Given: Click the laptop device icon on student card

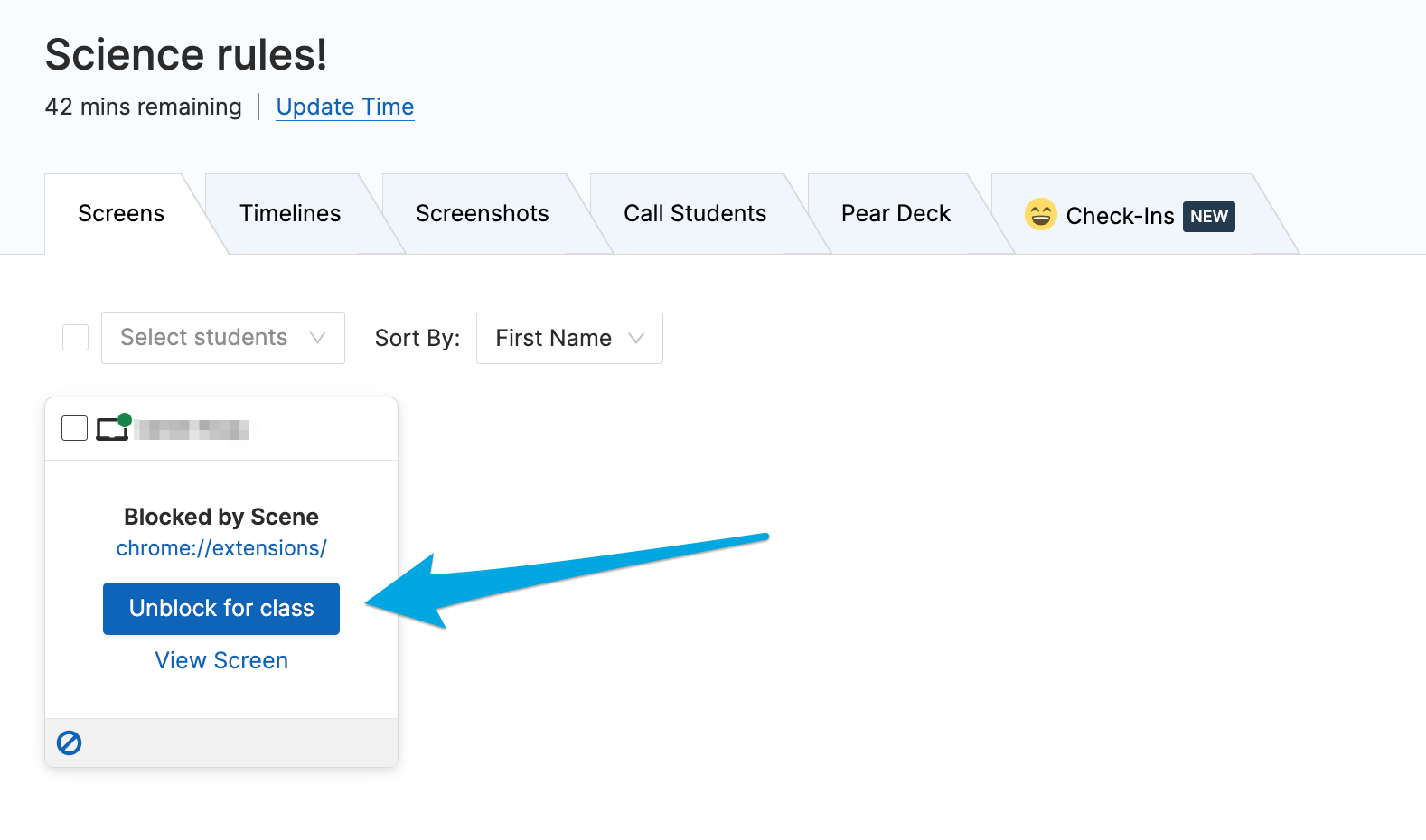Looking at the screenshot, I should [x=111, y=430].
